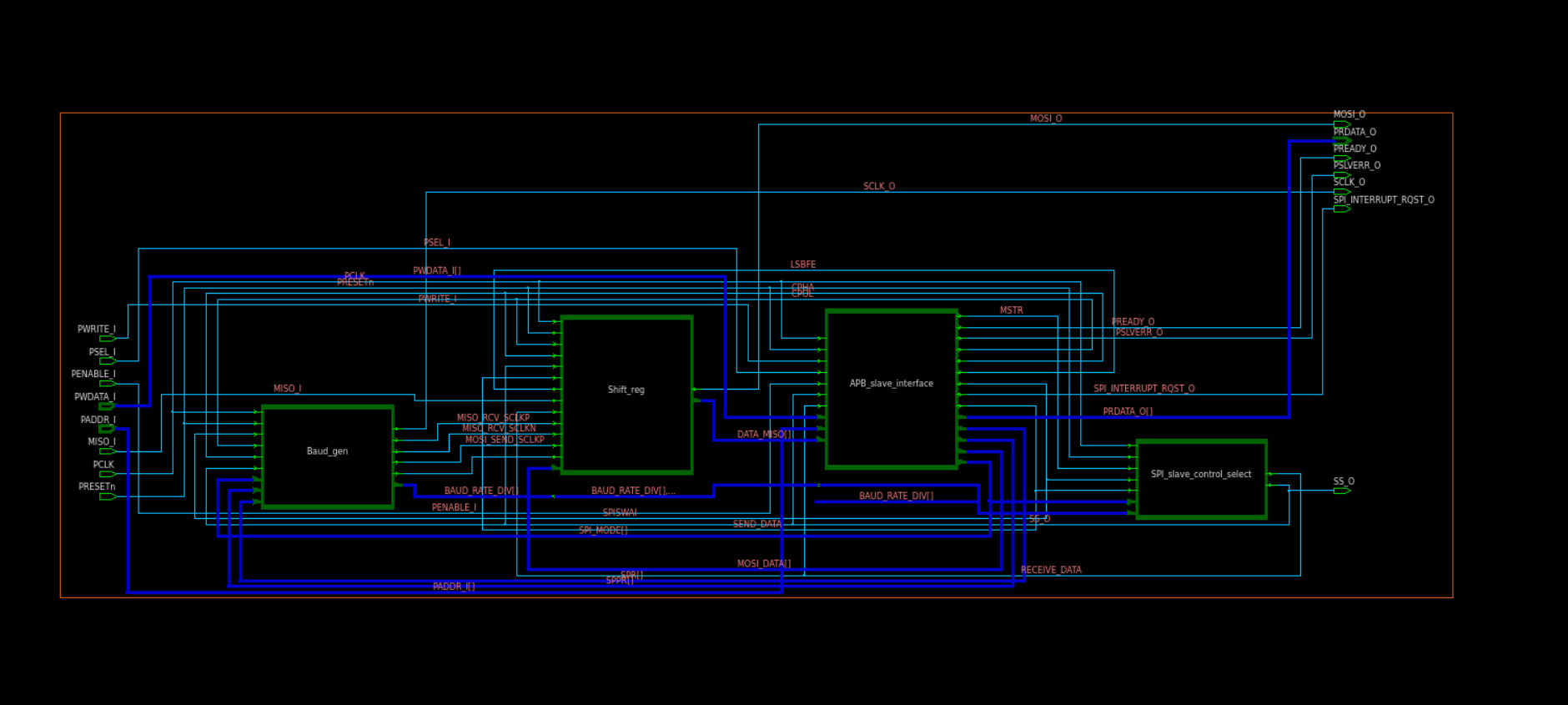Click the SPI_MODE[] bus label

click(603, 531)
